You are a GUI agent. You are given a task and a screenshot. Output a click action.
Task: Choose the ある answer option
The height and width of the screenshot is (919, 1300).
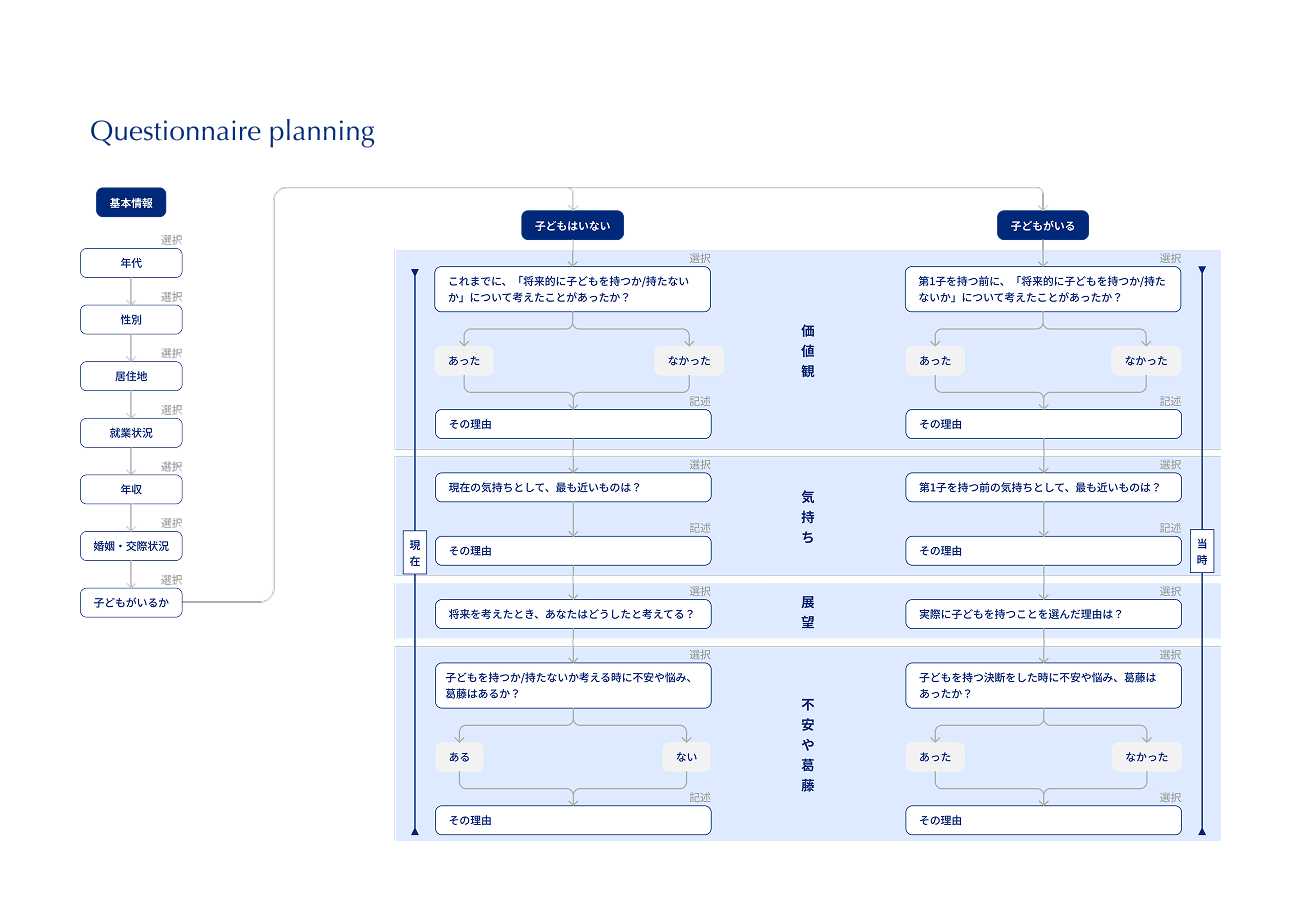click(459, 757)
